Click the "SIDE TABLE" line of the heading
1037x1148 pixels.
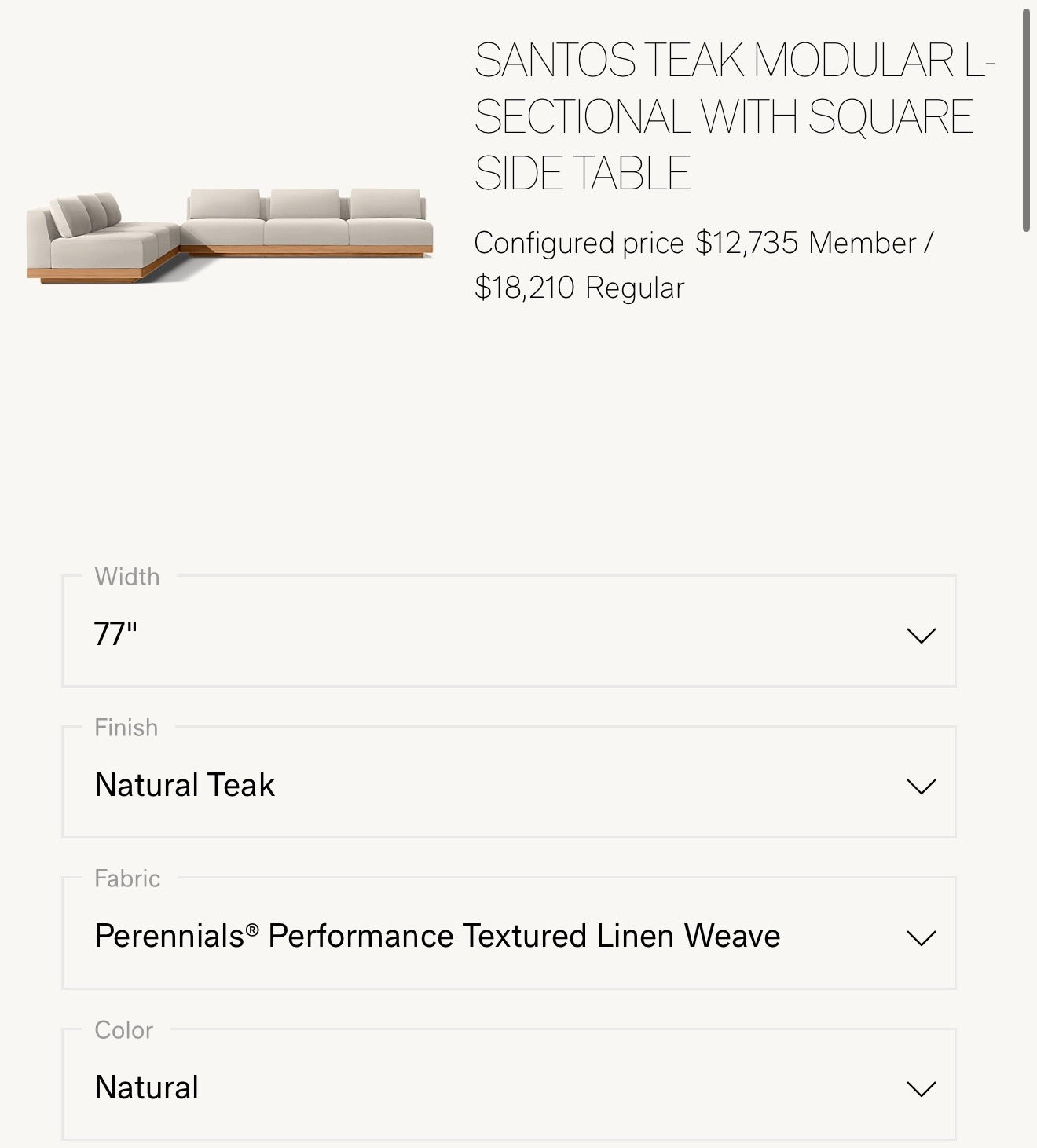582,173
